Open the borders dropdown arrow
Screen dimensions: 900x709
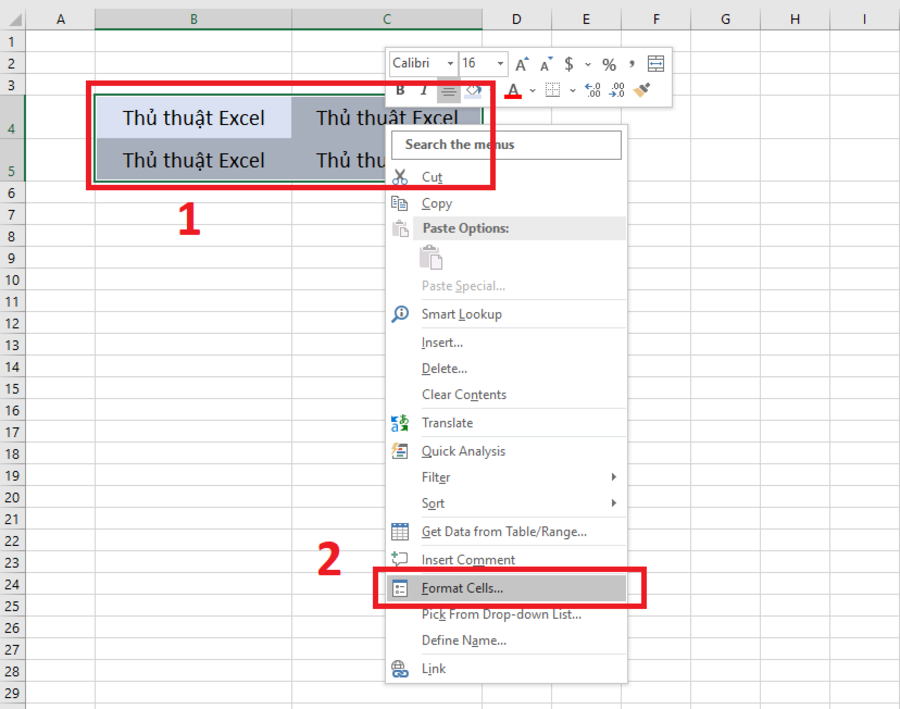572,91
